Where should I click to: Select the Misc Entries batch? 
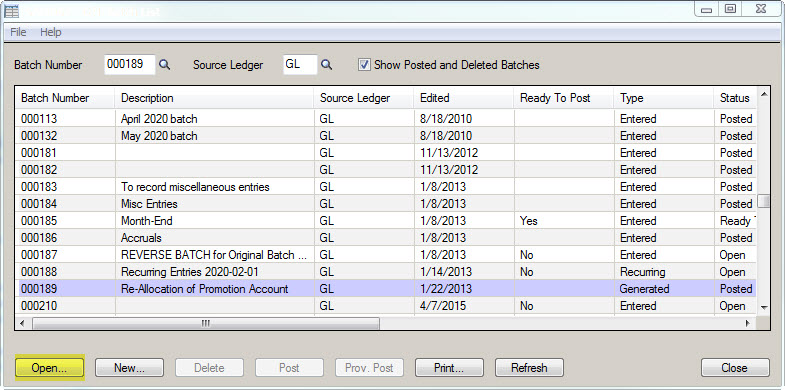(x=386, y=204)
